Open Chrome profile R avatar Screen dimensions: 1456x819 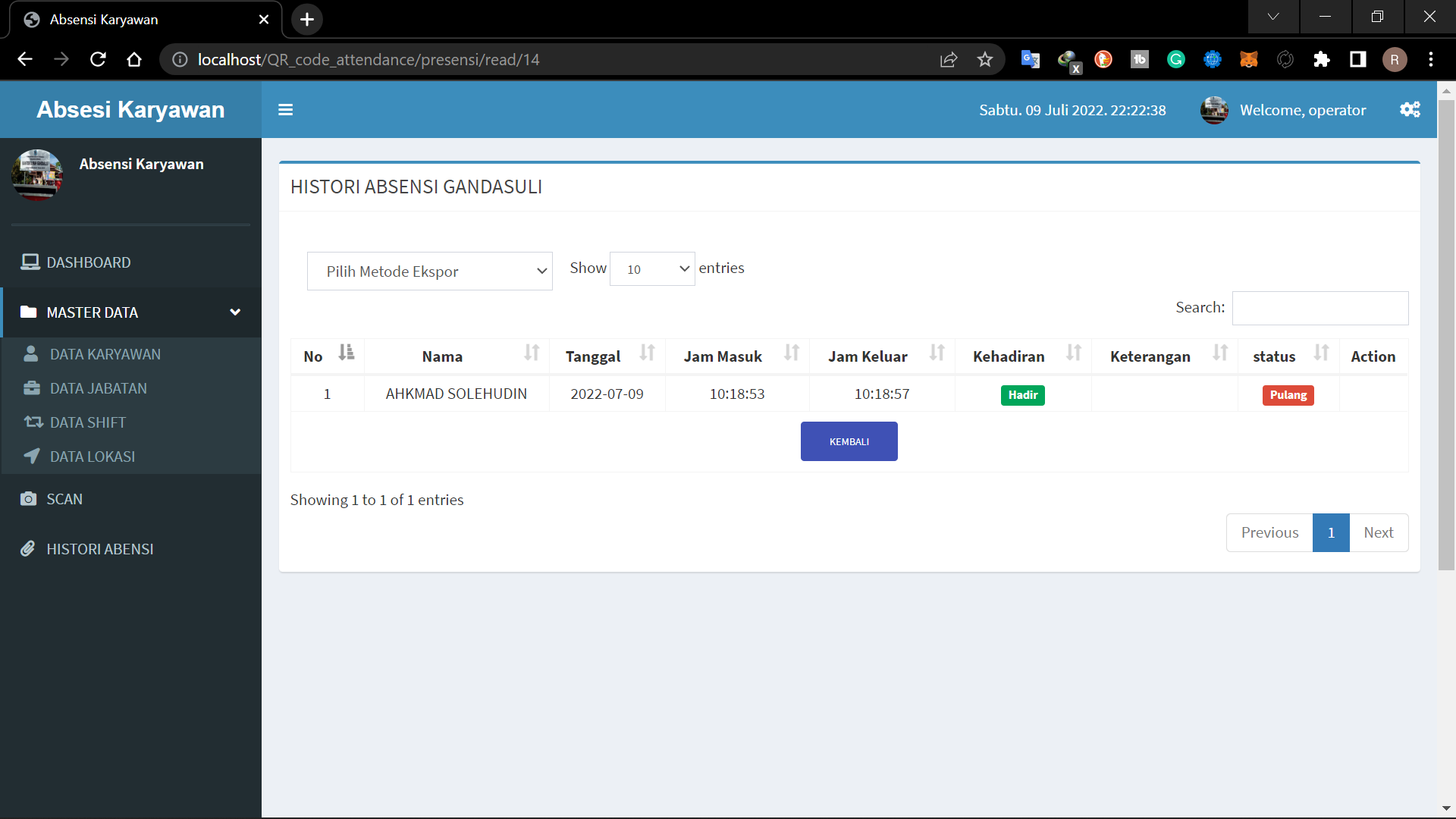coord(1395,59)
